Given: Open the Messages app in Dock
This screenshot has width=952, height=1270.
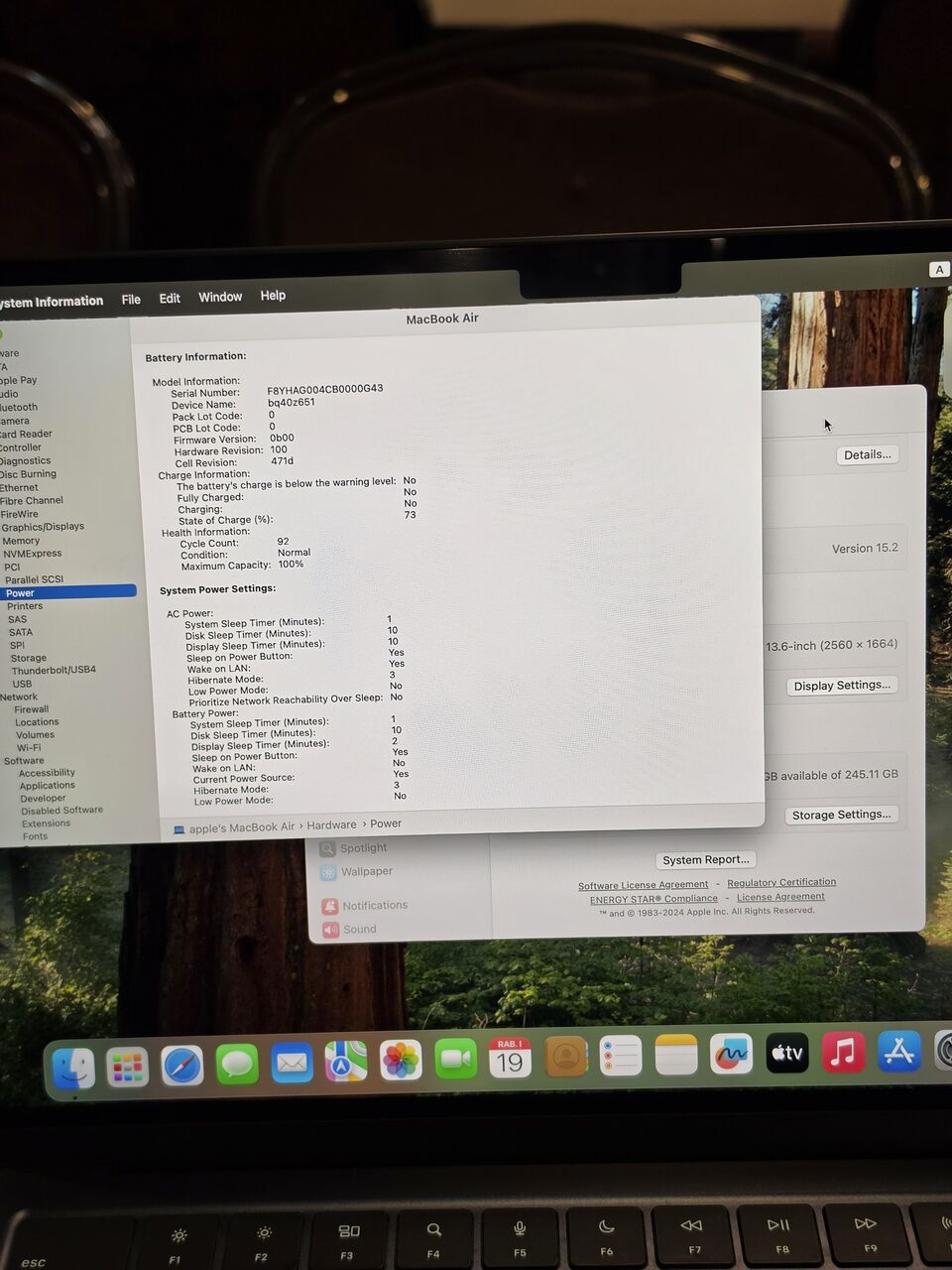Looking at the screenshot, I should tap(237, 1065).
